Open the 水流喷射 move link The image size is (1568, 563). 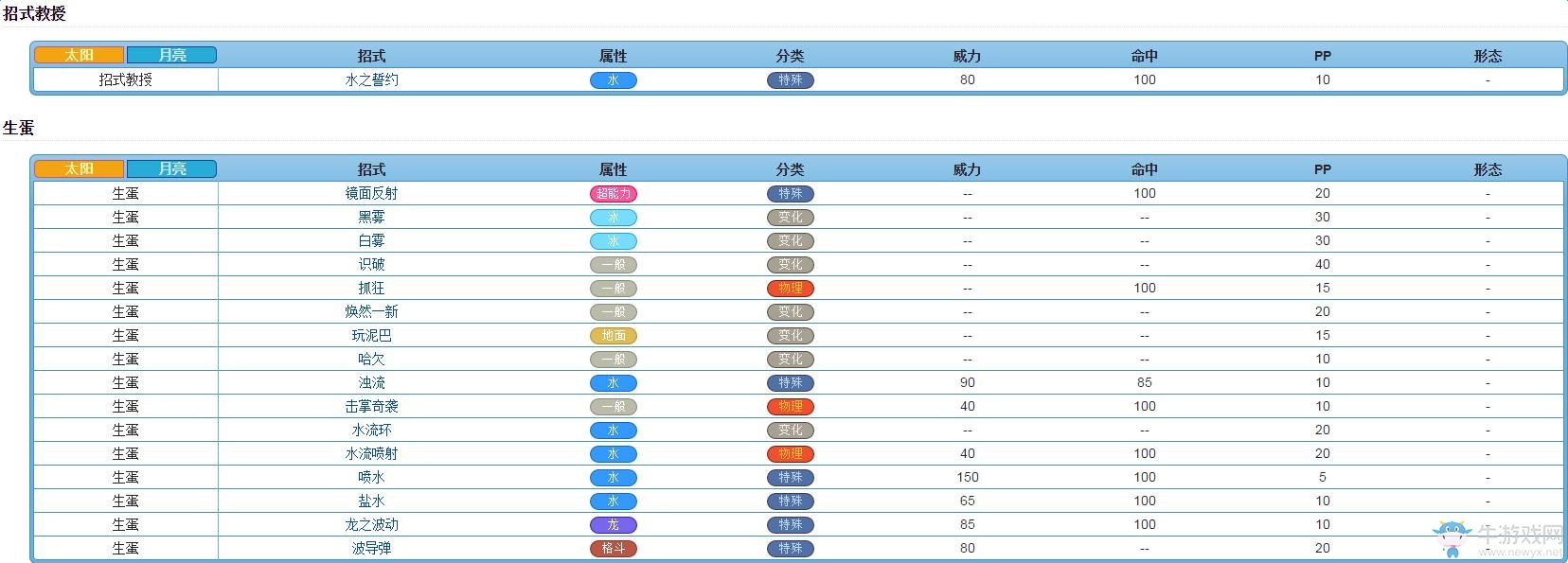coord(371,453)
